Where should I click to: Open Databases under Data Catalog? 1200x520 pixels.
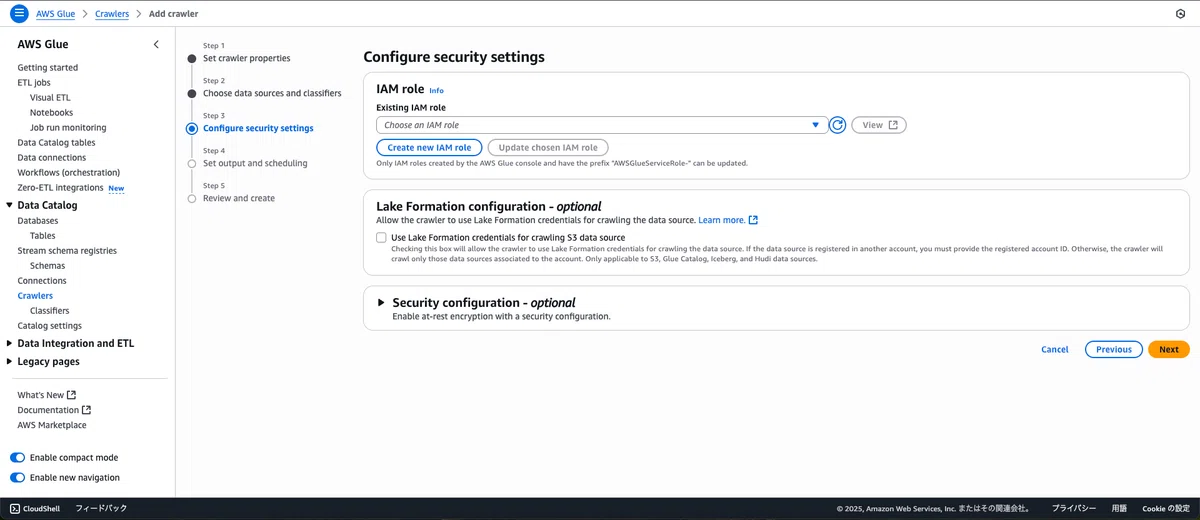tap(38, 221)
